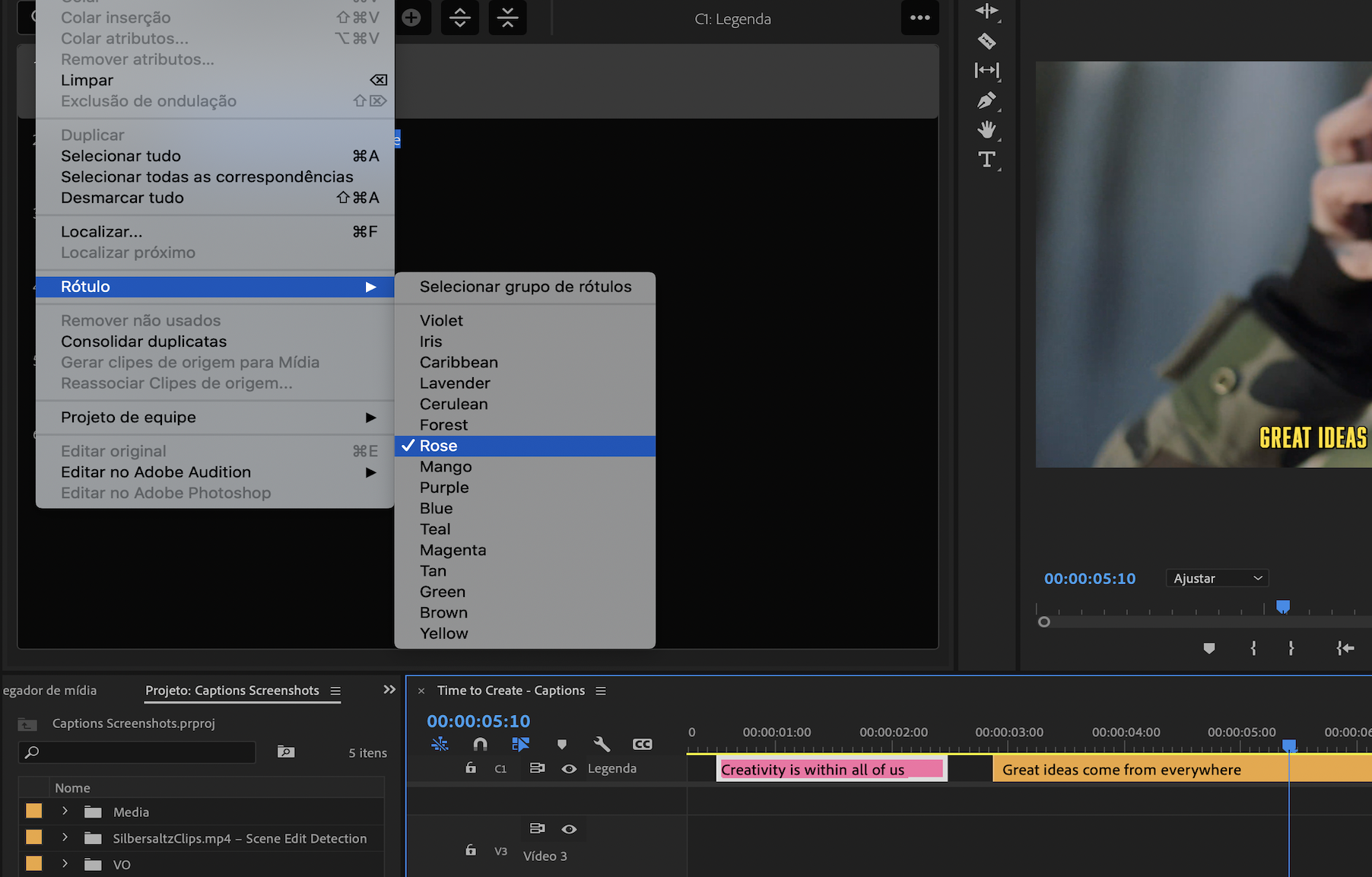Click Selecionar grupo de rótulos

[525, 287]
